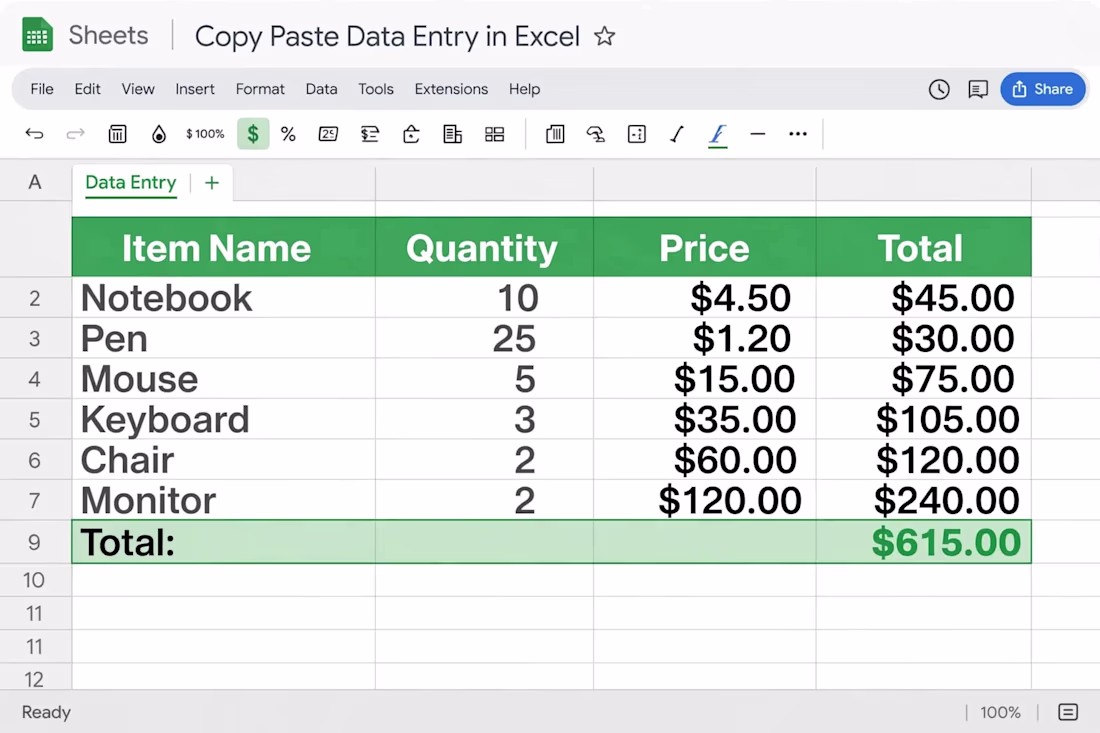Click the blue underlined slash icon

pyautogui.click(x=717, y=134)
